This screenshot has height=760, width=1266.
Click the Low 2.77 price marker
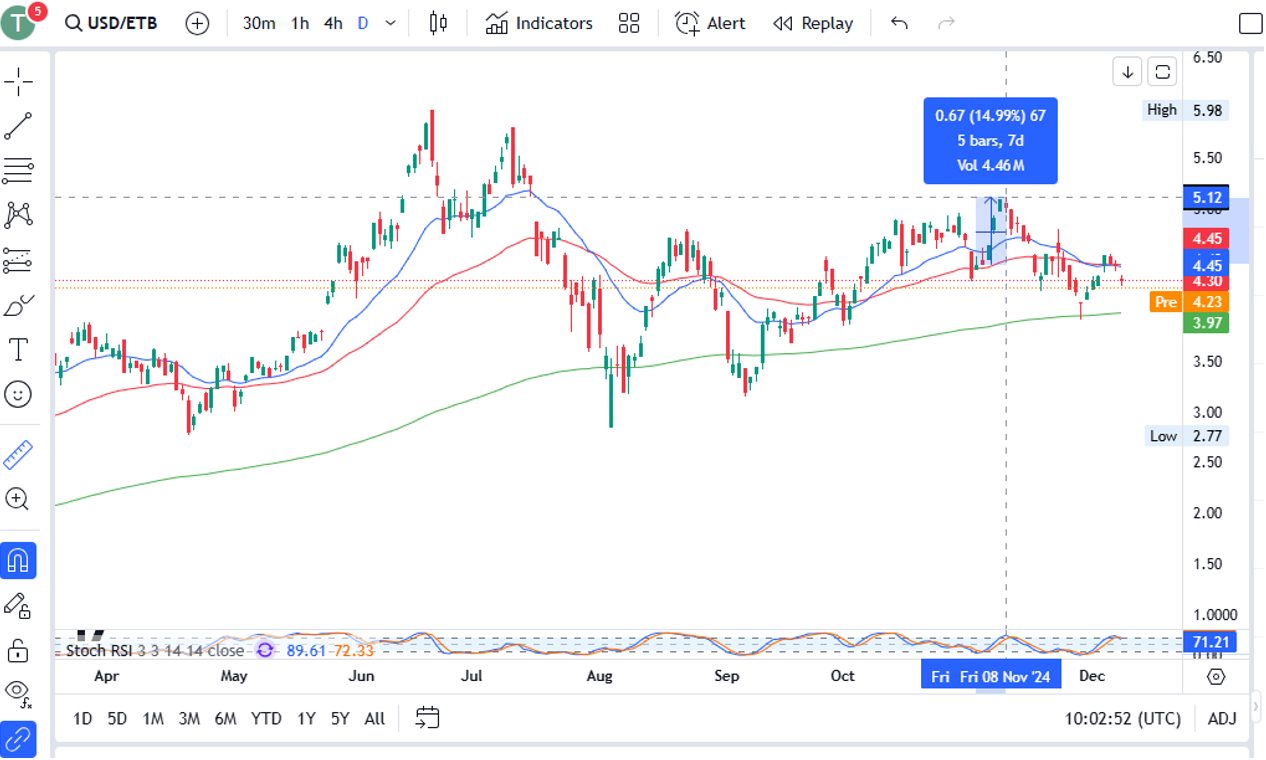click(1186, 436)
